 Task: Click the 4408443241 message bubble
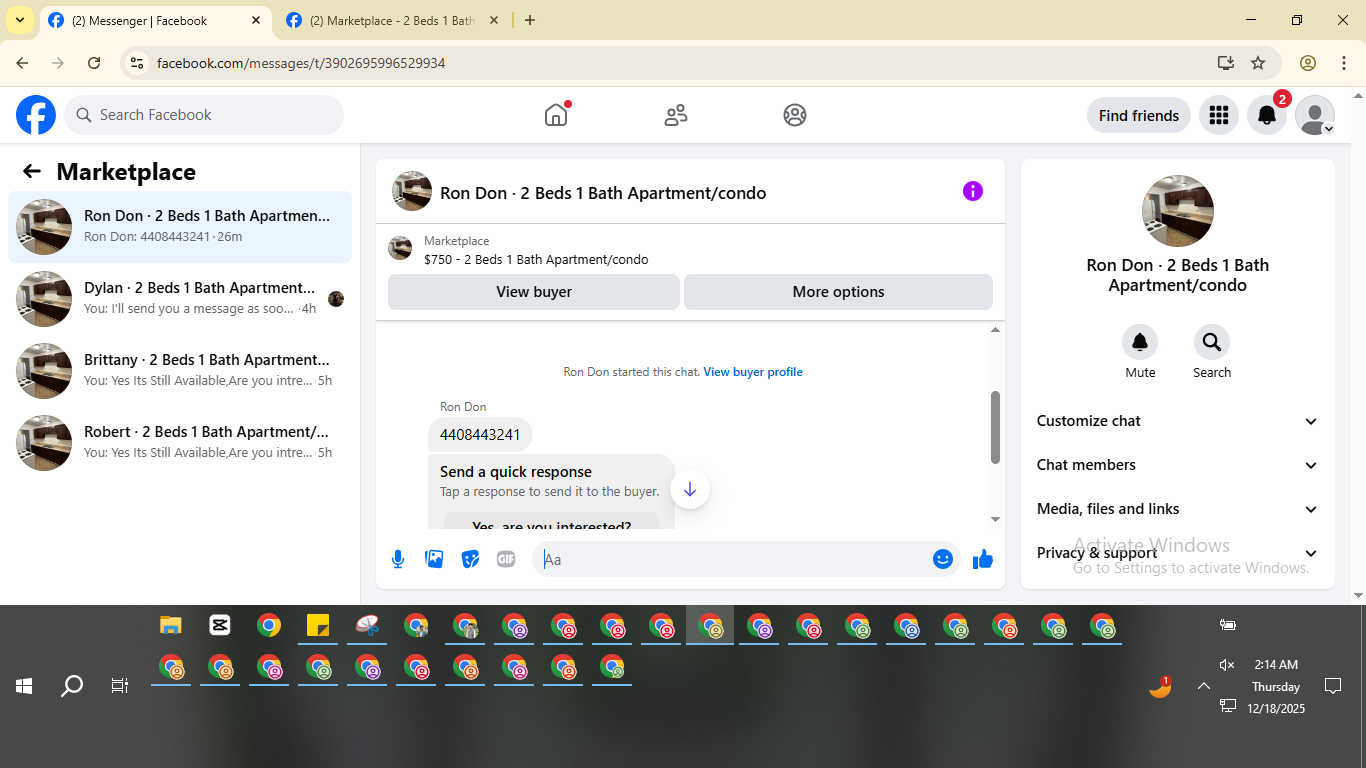480,435
